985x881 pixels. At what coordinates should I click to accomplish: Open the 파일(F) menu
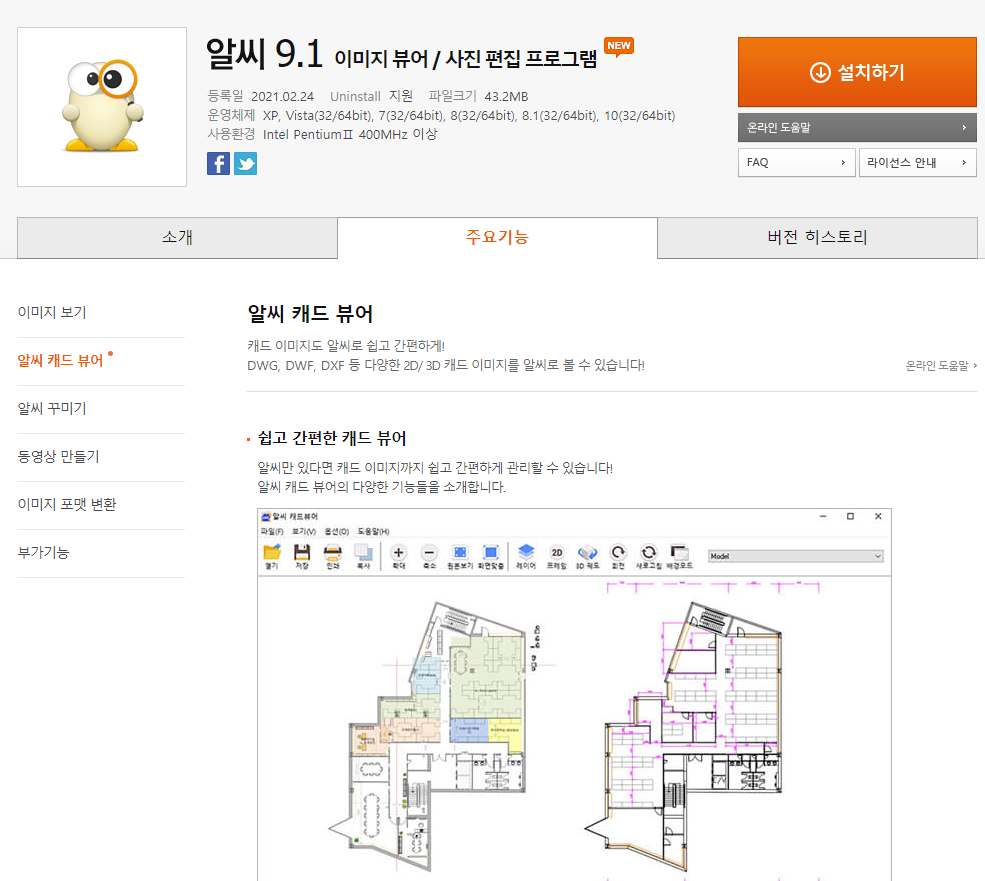[x=272, y=532]
